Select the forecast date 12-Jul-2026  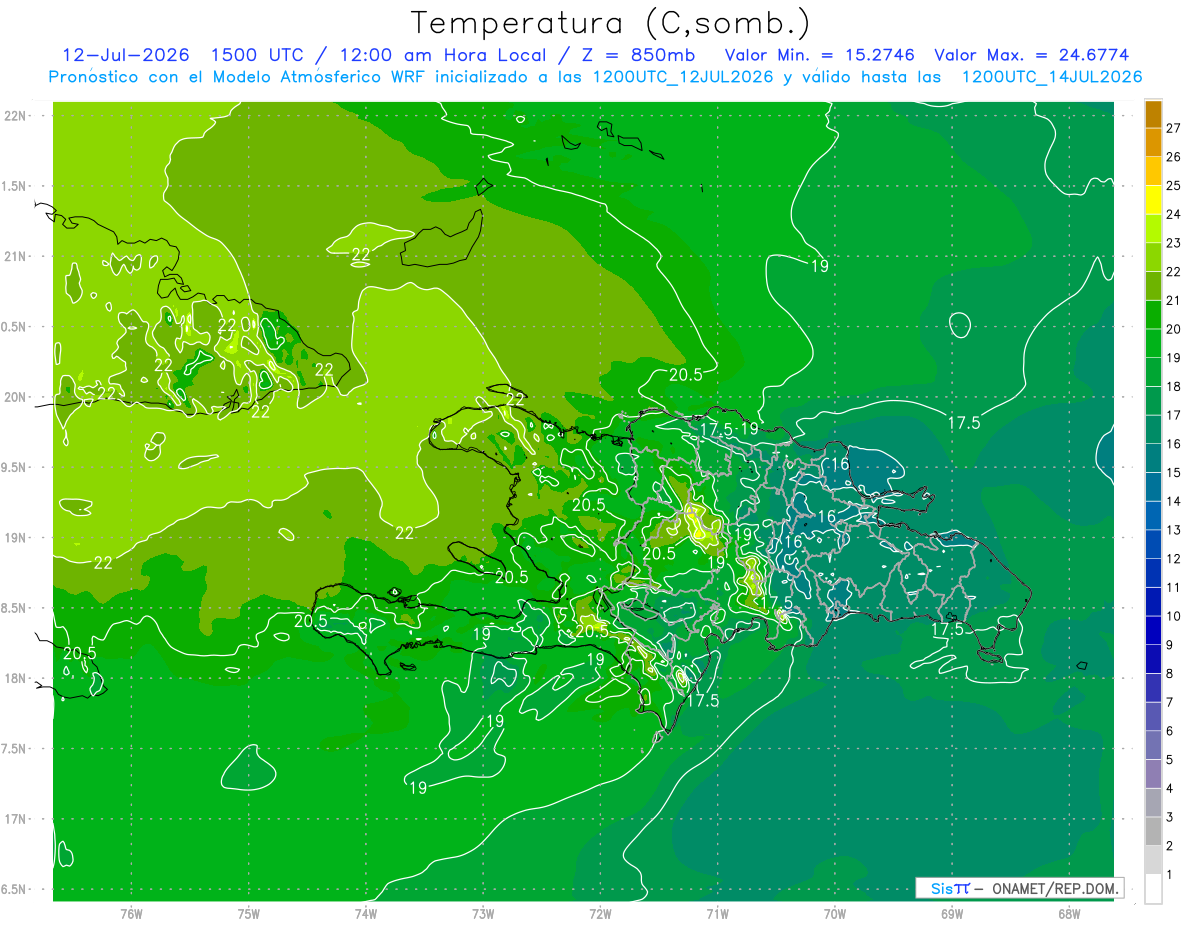[x=126, y=55]
